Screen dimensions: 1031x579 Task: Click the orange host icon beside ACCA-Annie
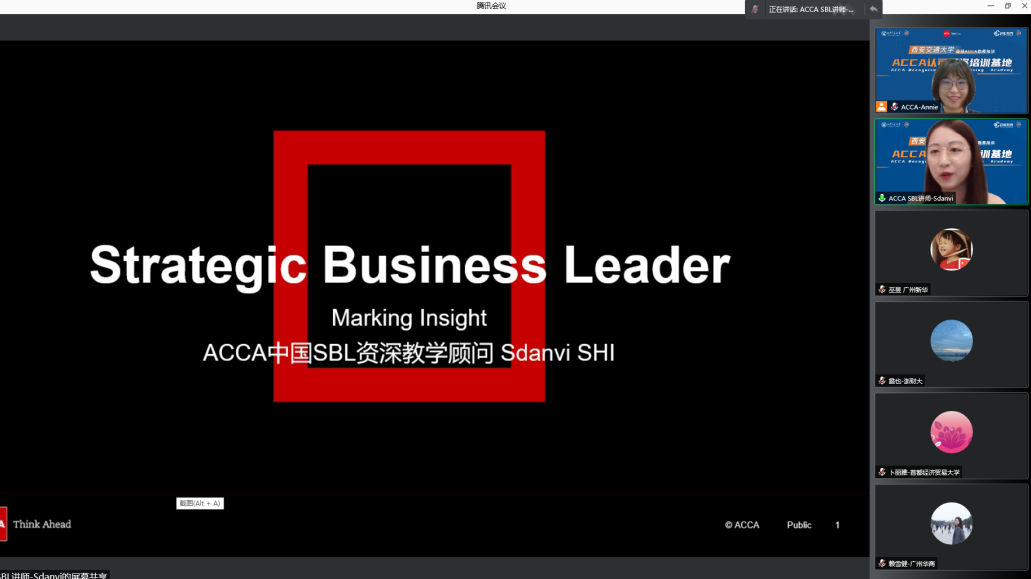click(881, 106)
